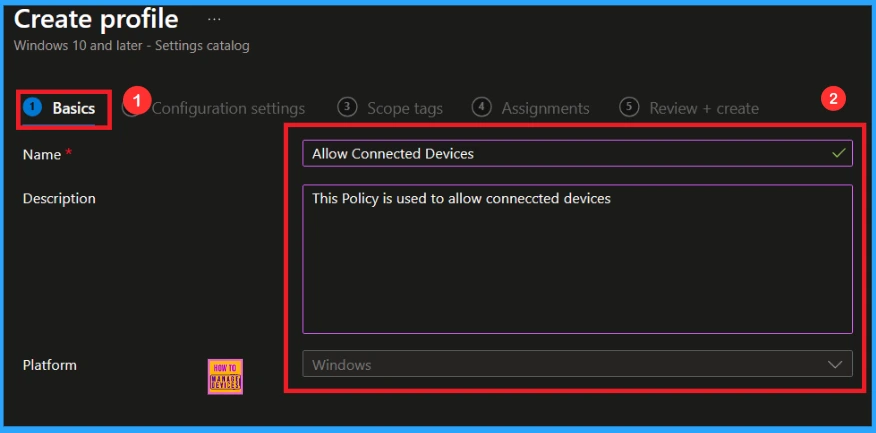
Task: Go to the Scope tags tab
Action: pyautogui.click(x=404, y=108)
